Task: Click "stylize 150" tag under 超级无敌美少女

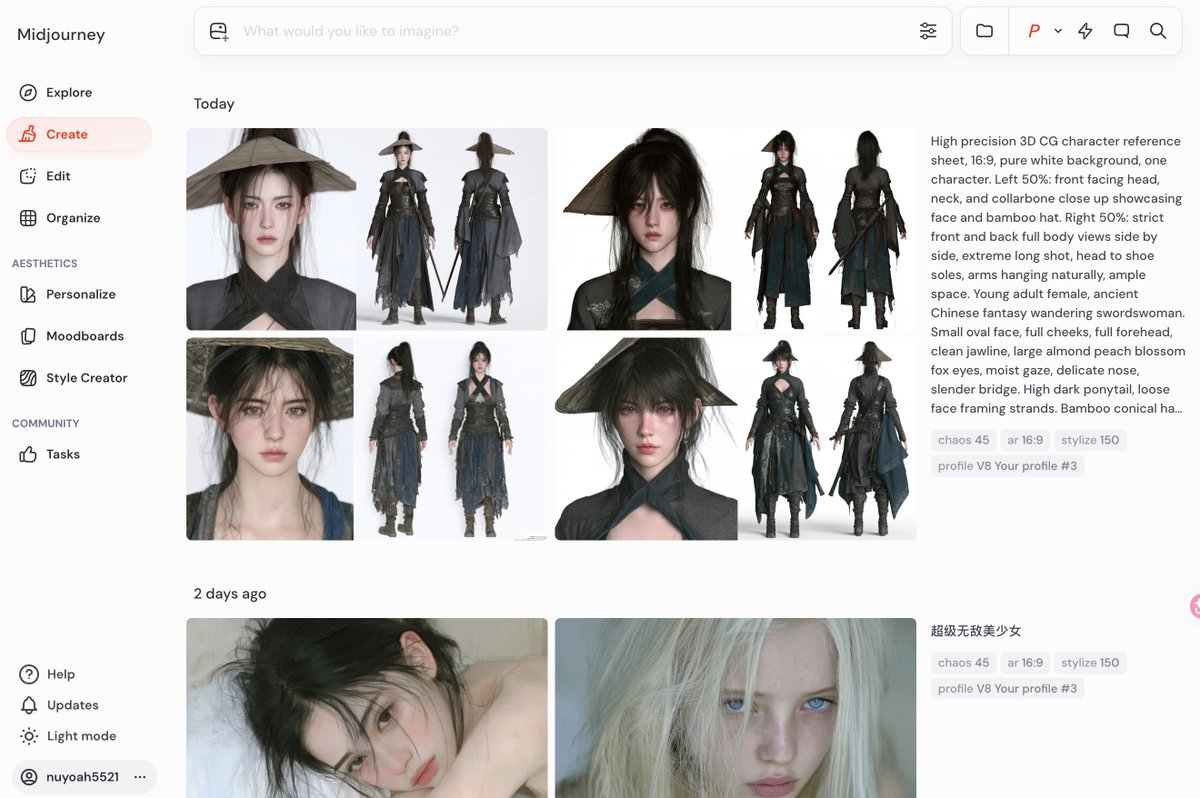Action: coord(1090,662)
